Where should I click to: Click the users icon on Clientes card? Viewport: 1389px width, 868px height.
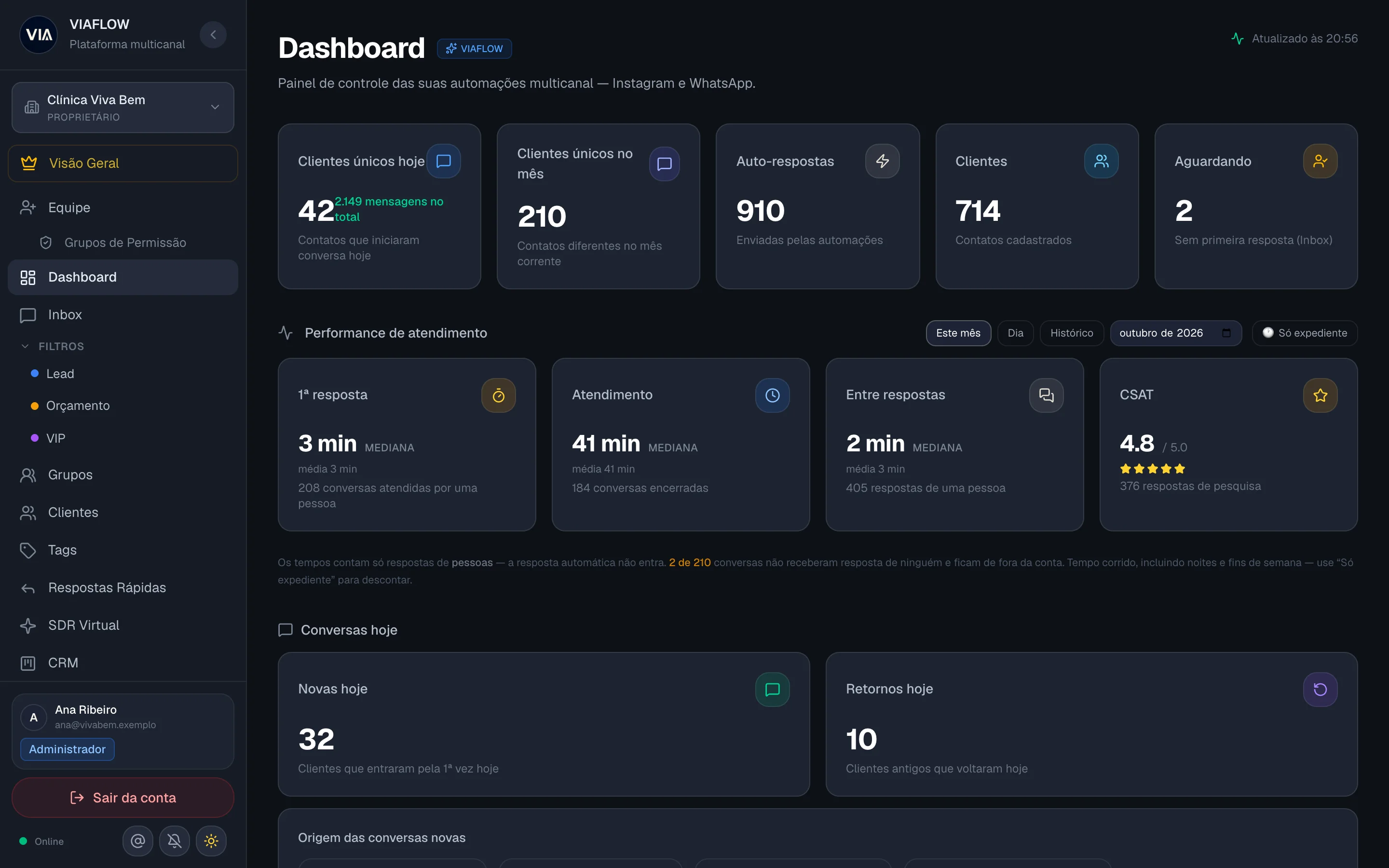click(x=1102, y=162)
